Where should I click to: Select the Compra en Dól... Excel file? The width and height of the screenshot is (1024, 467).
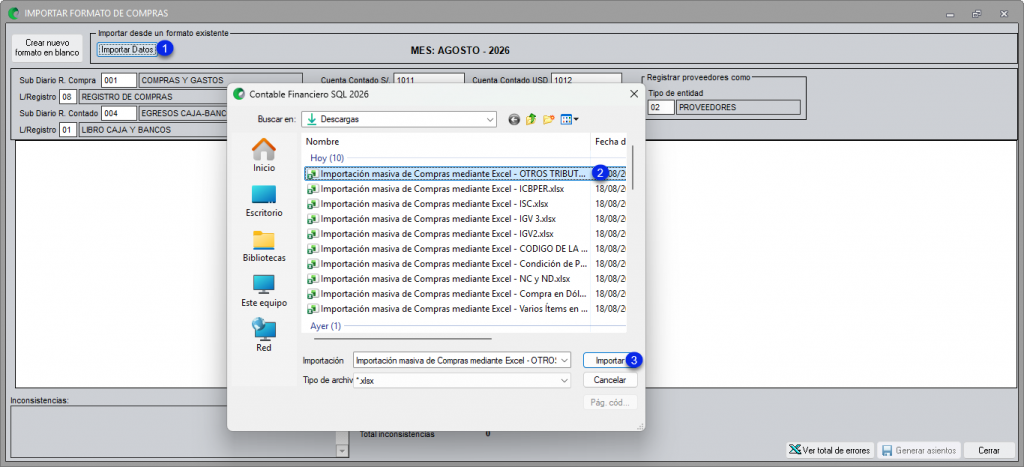point(449,294)
